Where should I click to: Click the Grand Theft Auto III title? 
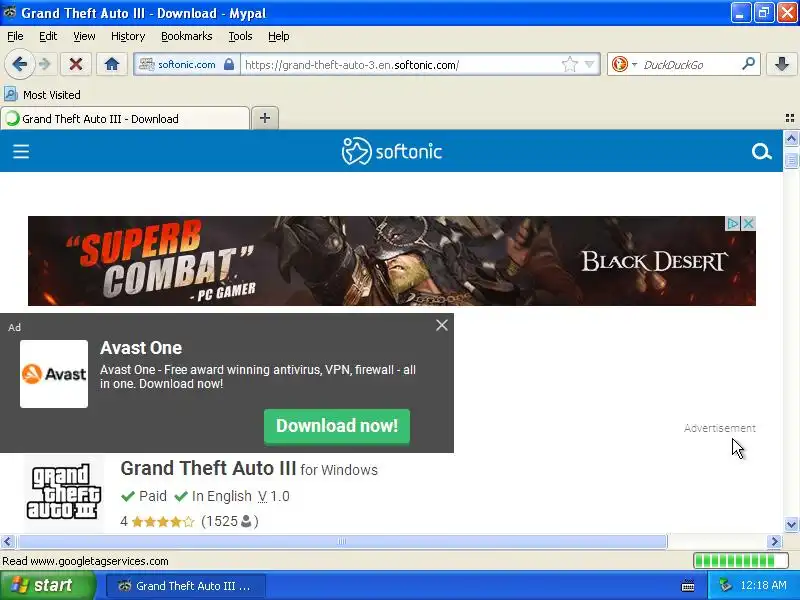tap(208, 468)
